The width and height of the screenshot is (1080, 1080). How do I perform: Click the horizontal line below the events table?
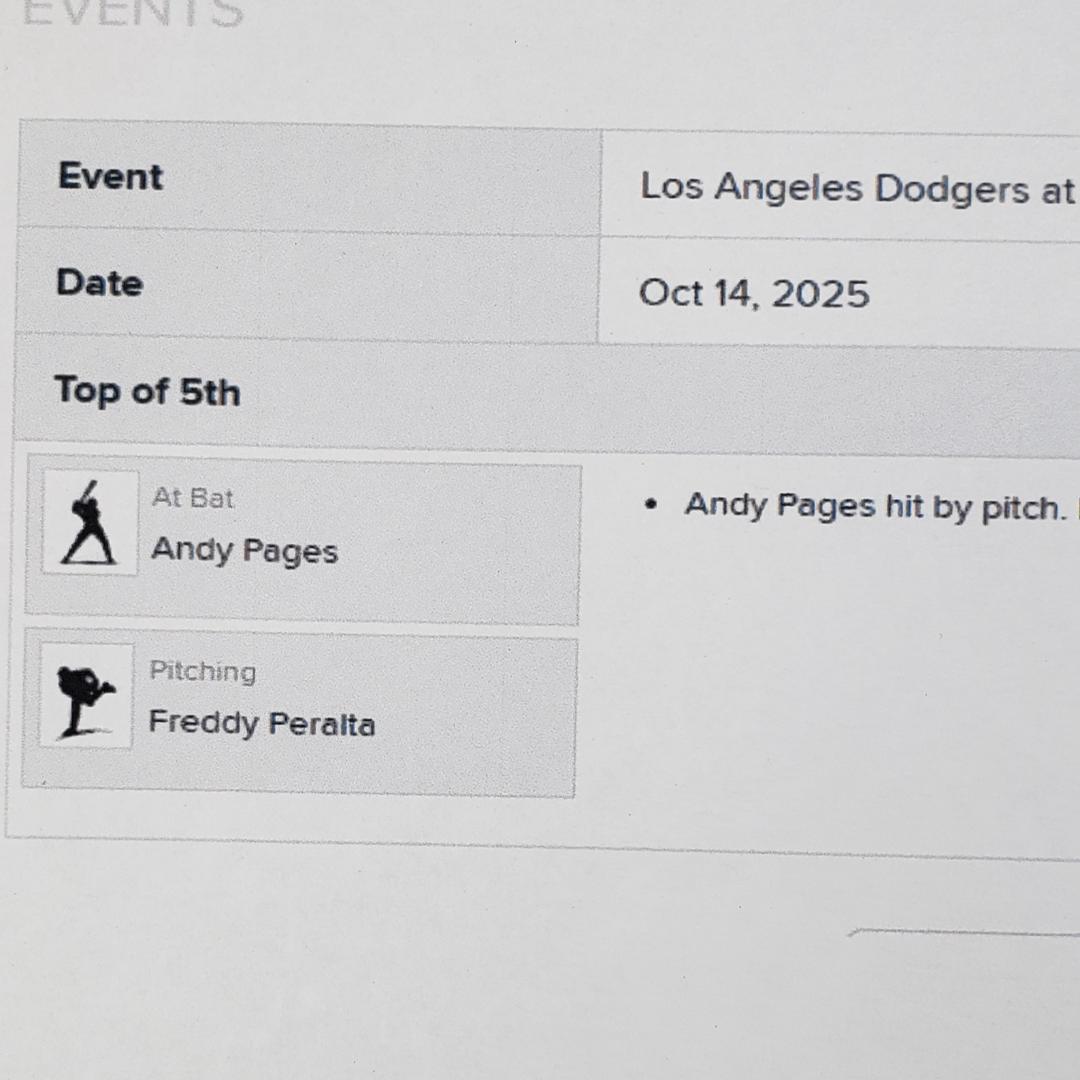coord(960,933)
